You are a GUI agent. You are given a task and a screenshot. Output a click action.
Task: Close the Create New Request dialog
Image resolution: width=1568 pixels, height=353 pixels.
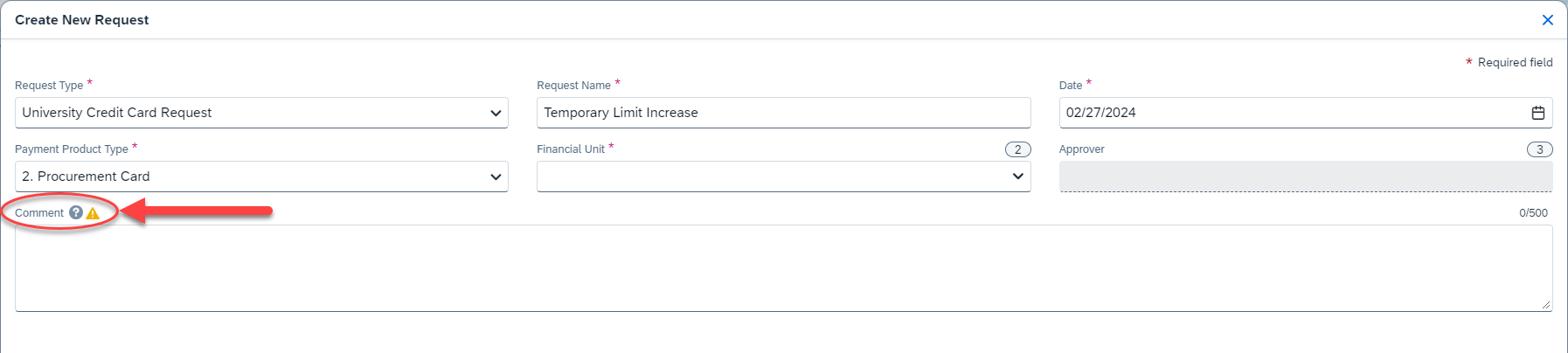(x=1547, y=20)
